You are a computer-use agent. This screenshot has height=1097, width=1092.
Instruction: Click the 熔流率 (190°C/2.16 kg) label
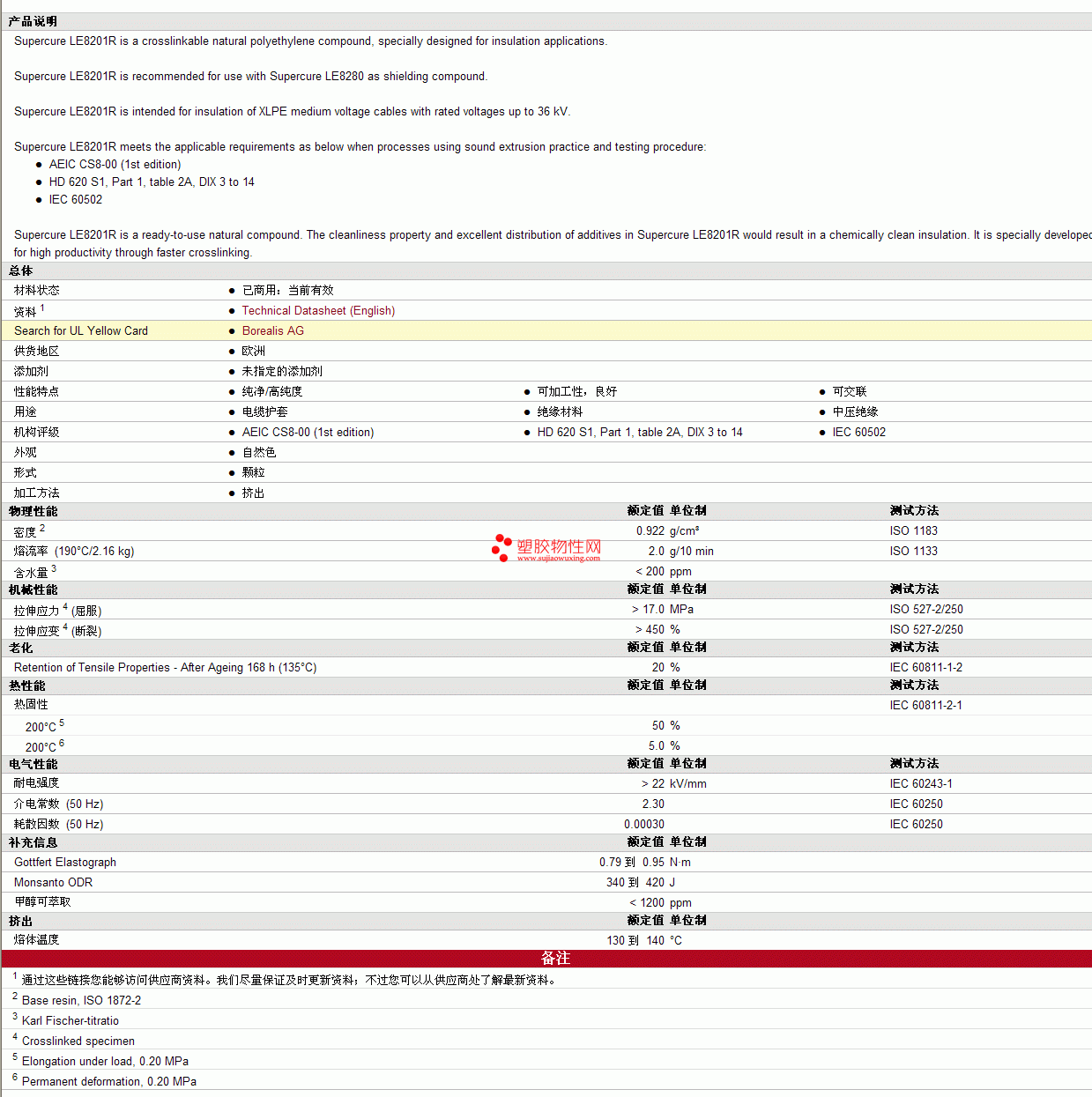point(74,551)
